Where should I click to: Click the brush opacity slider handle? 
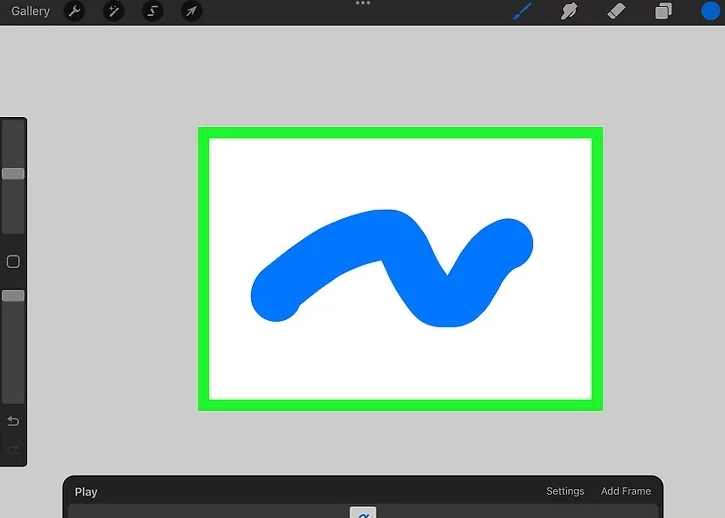(x=13, y=296)
